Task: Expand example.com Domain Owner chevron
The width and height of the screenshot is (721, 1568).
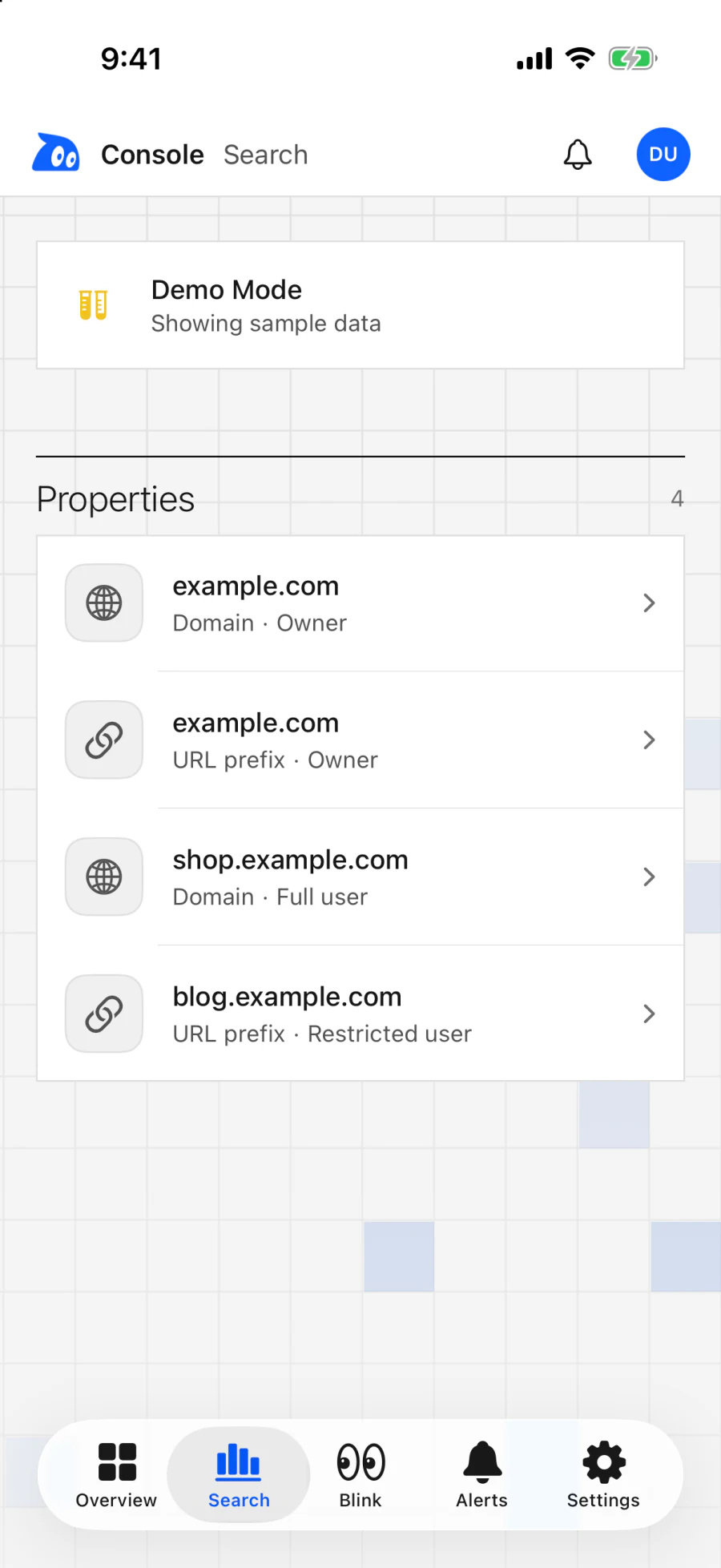Action: 649,603
